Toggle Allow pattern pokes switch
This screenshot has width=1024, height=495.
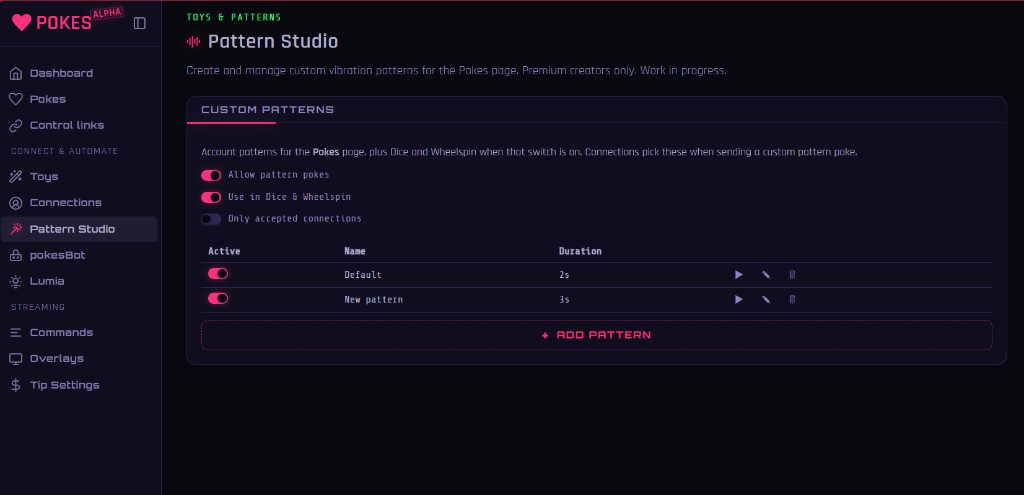tap(211, 176)
